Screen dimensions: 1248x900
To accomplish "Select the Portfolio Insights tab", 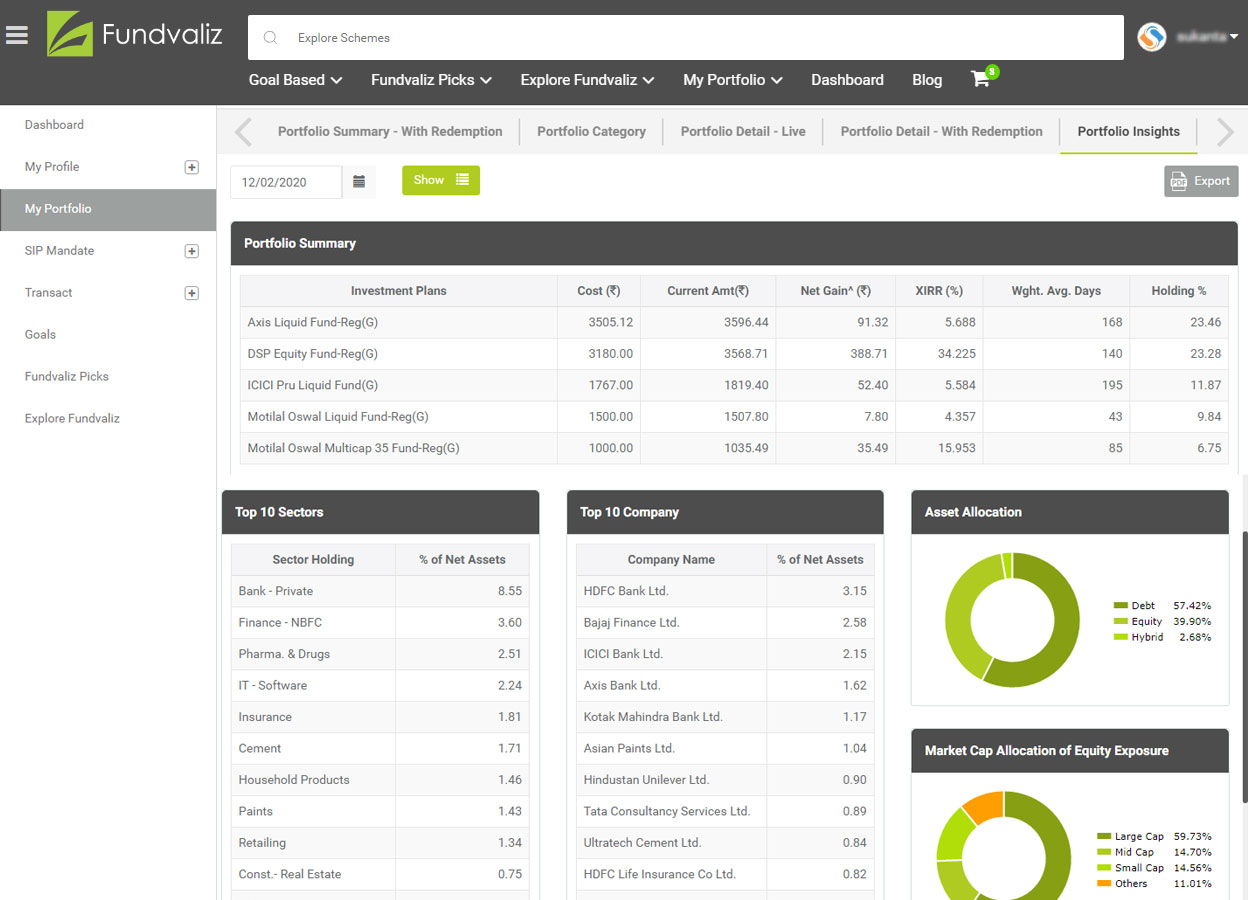I will [1128, 131].
